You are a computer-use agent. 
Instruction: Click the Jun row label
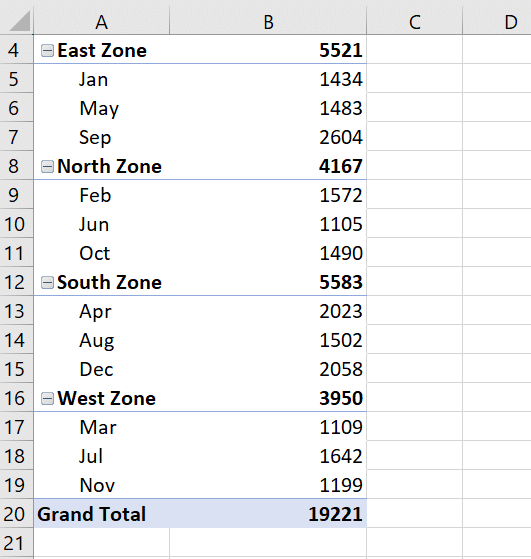[x=94, y=224]
